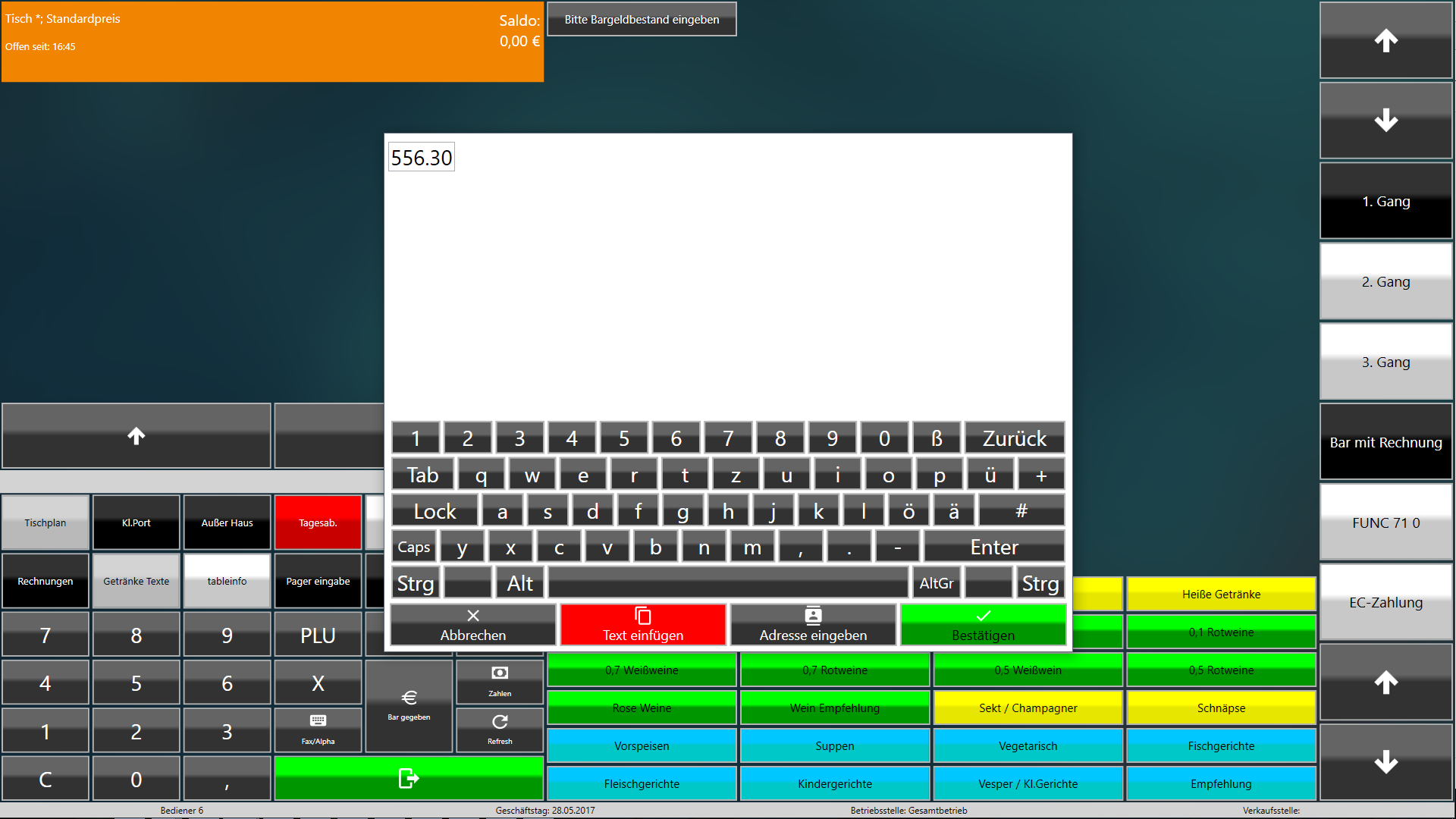Toggle the Caps key on keyboard
1456x819 pixels.
point(413,547)
